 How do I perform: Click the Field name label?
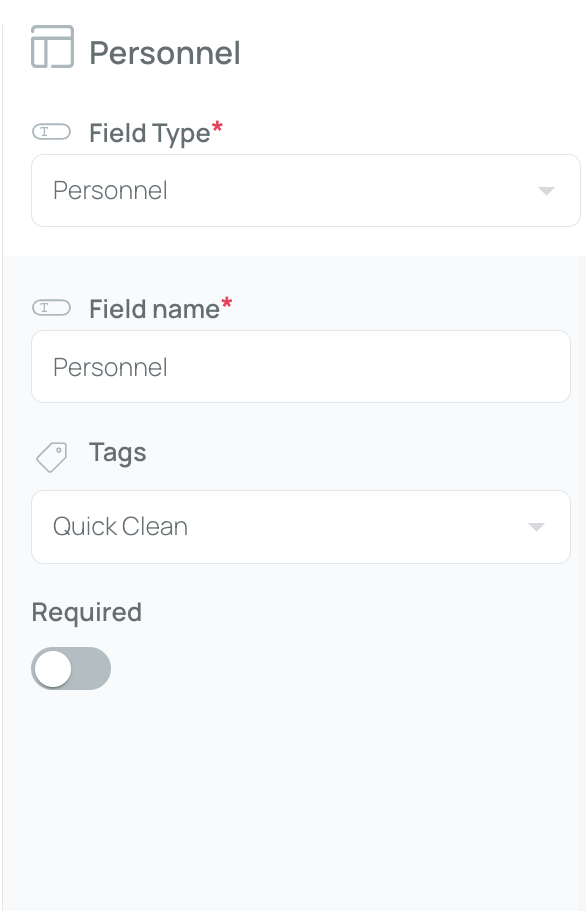coord(155,309)
